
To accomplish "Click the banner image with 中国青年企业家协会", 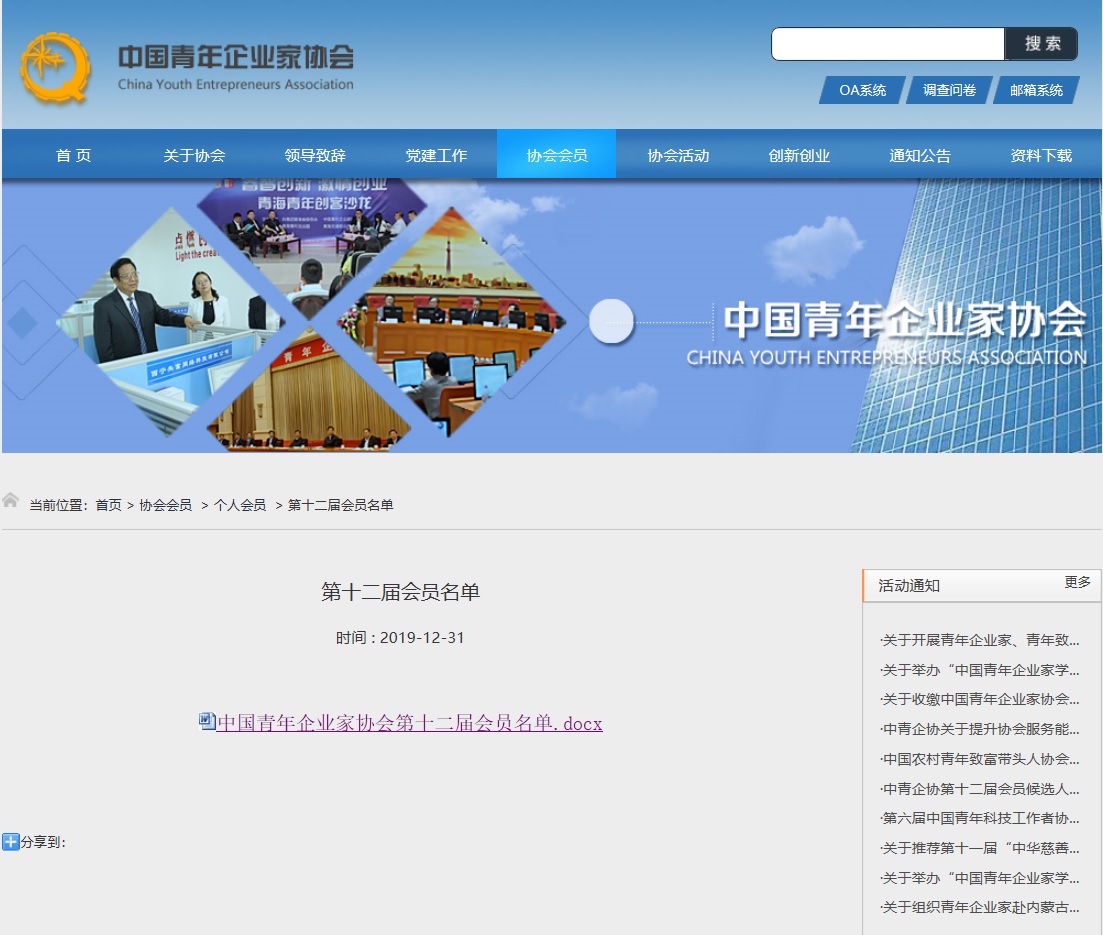I will pos(551,316).
